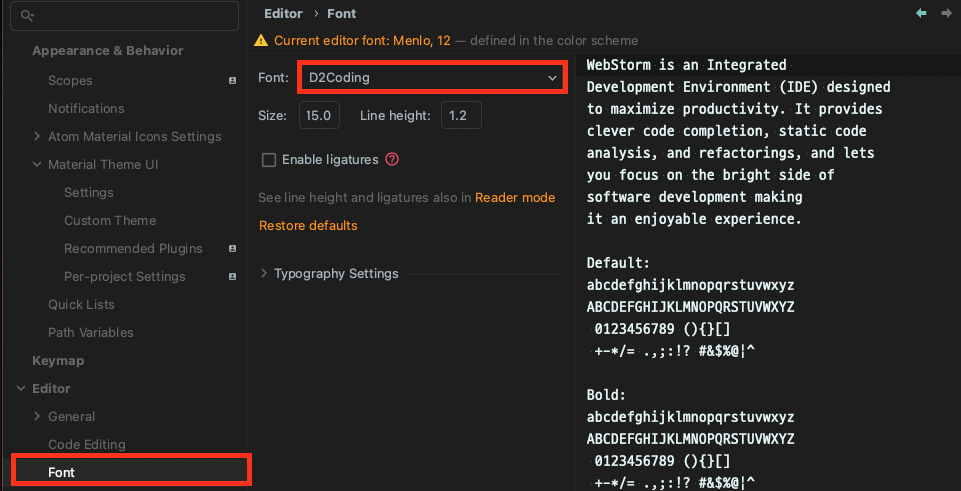Click the Scopes per-project badge icon
Screen dimensions: 961x491
[x=232, y=81]
